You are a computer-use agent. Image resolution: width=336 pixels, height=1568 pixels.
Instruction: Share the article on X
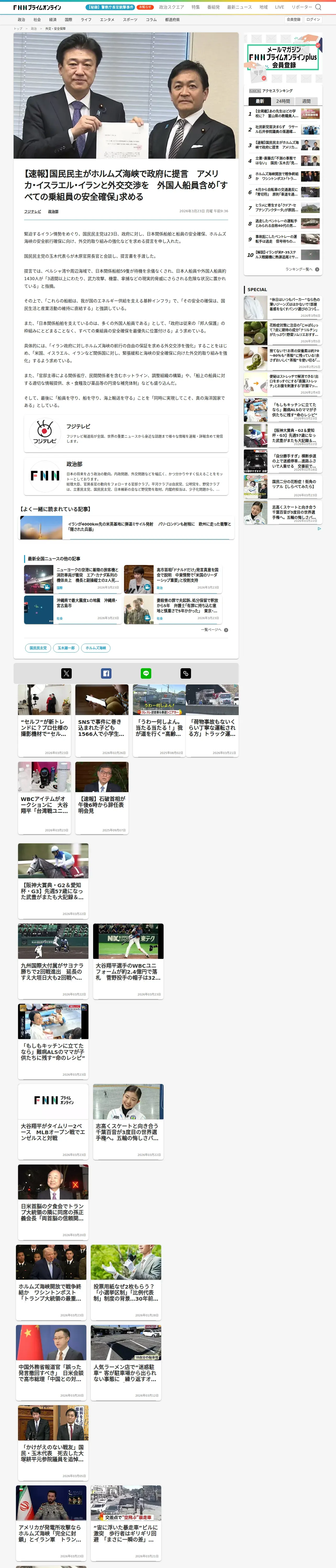coord(66,673)
